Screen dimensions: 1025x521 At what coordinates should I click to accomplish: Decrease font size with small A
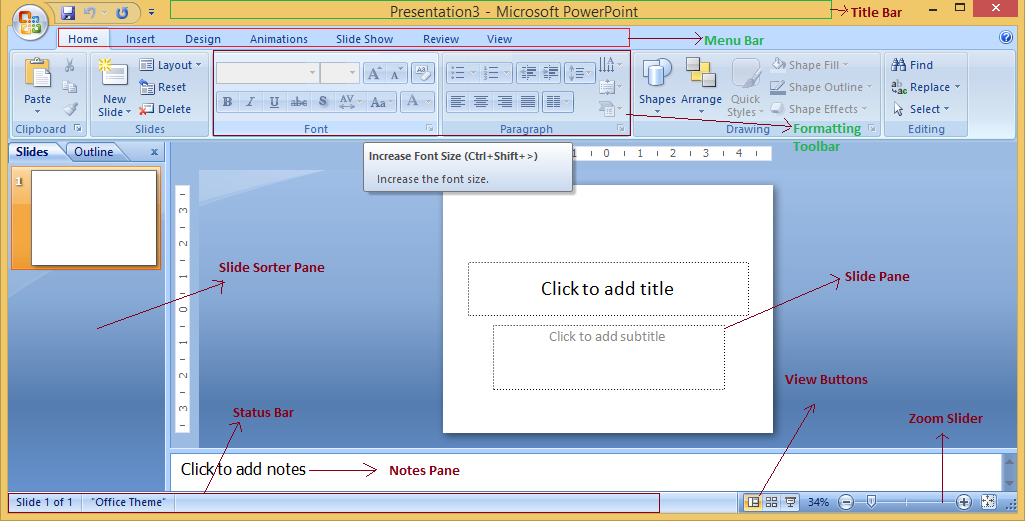coord(396,73)
